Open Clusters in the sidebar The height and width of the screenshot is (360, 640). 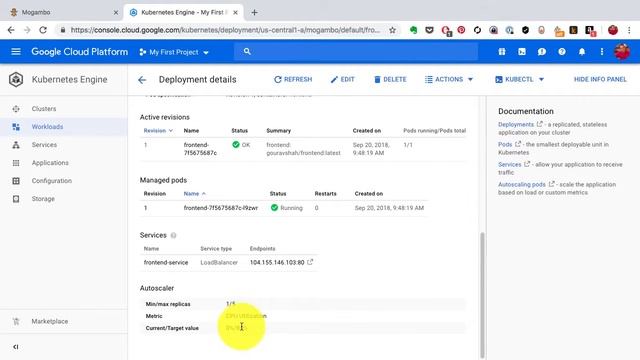coord(44,109)
